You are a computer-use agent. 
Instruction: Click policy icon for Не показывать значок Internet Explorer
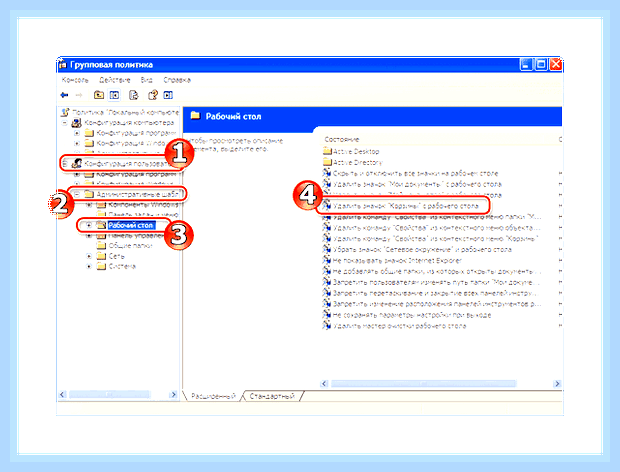(x=327, y=261)
